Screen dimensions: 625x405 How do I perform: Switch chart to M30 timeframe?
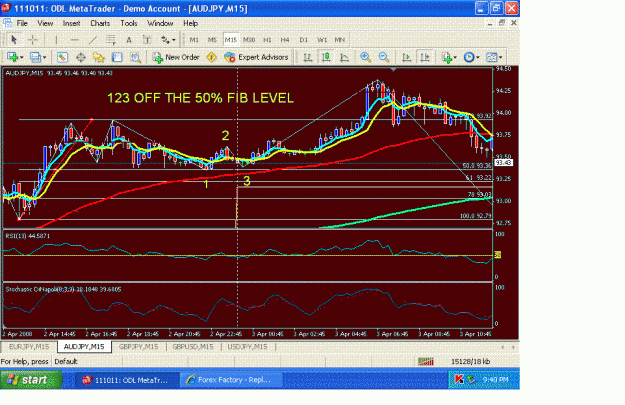249,39
